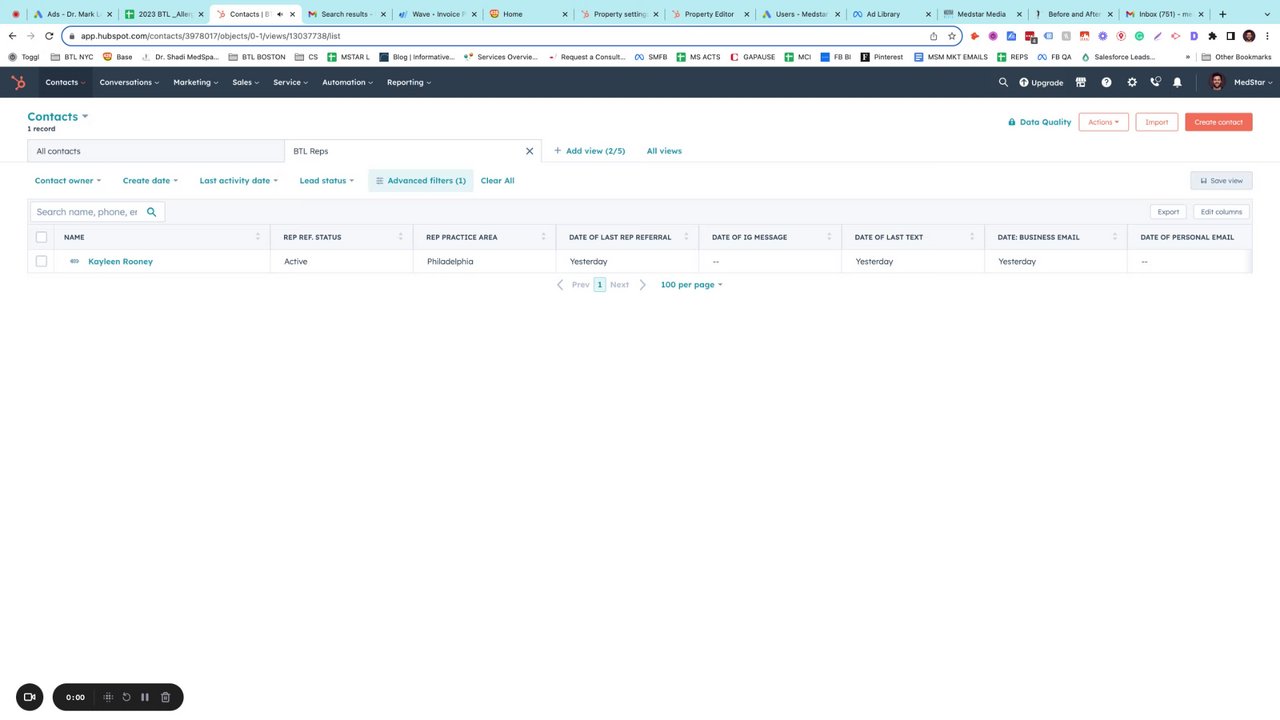
Task: Open the calling phone icon
Action: pos(1155,82)
